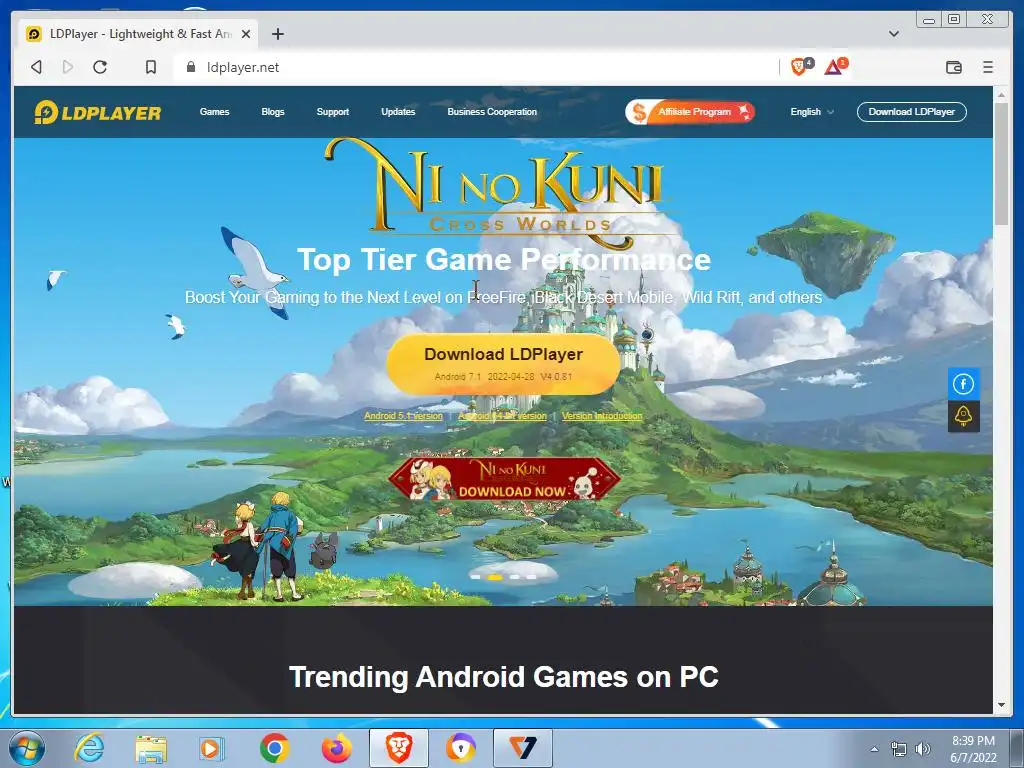Image resolution: width=1024 pixels, height=768 pixels.
Task: Click the volume speaker tray icon
Action: tap(923, 749)
